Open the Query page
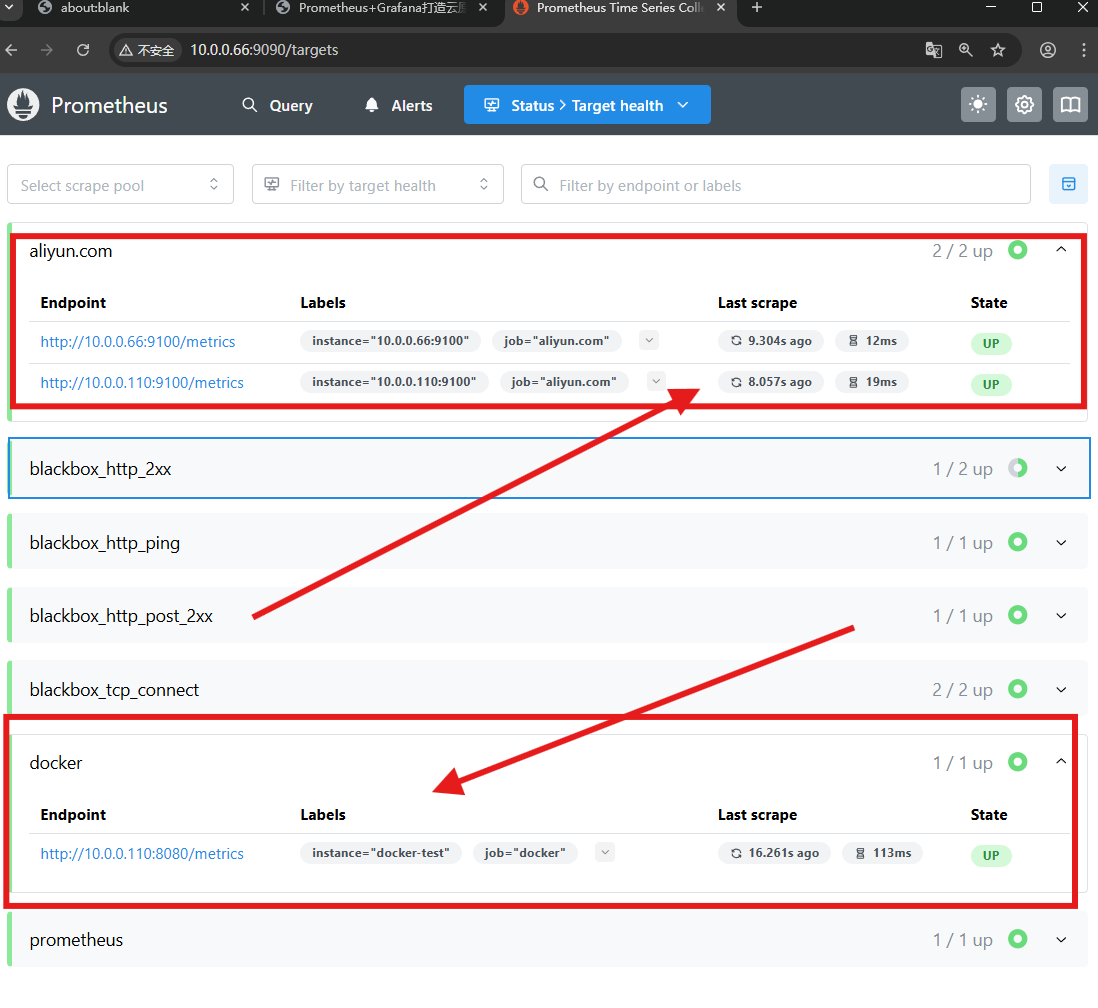Image resolution: width=1098 pixels, height=1008 pixels. (278, 105)
